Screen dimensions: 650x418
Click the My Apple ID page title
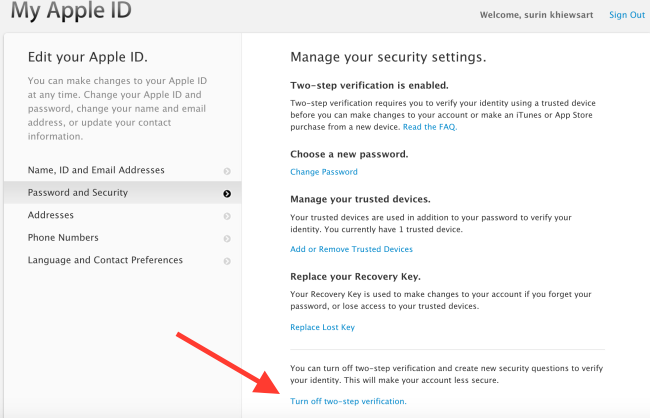(71, 10)
